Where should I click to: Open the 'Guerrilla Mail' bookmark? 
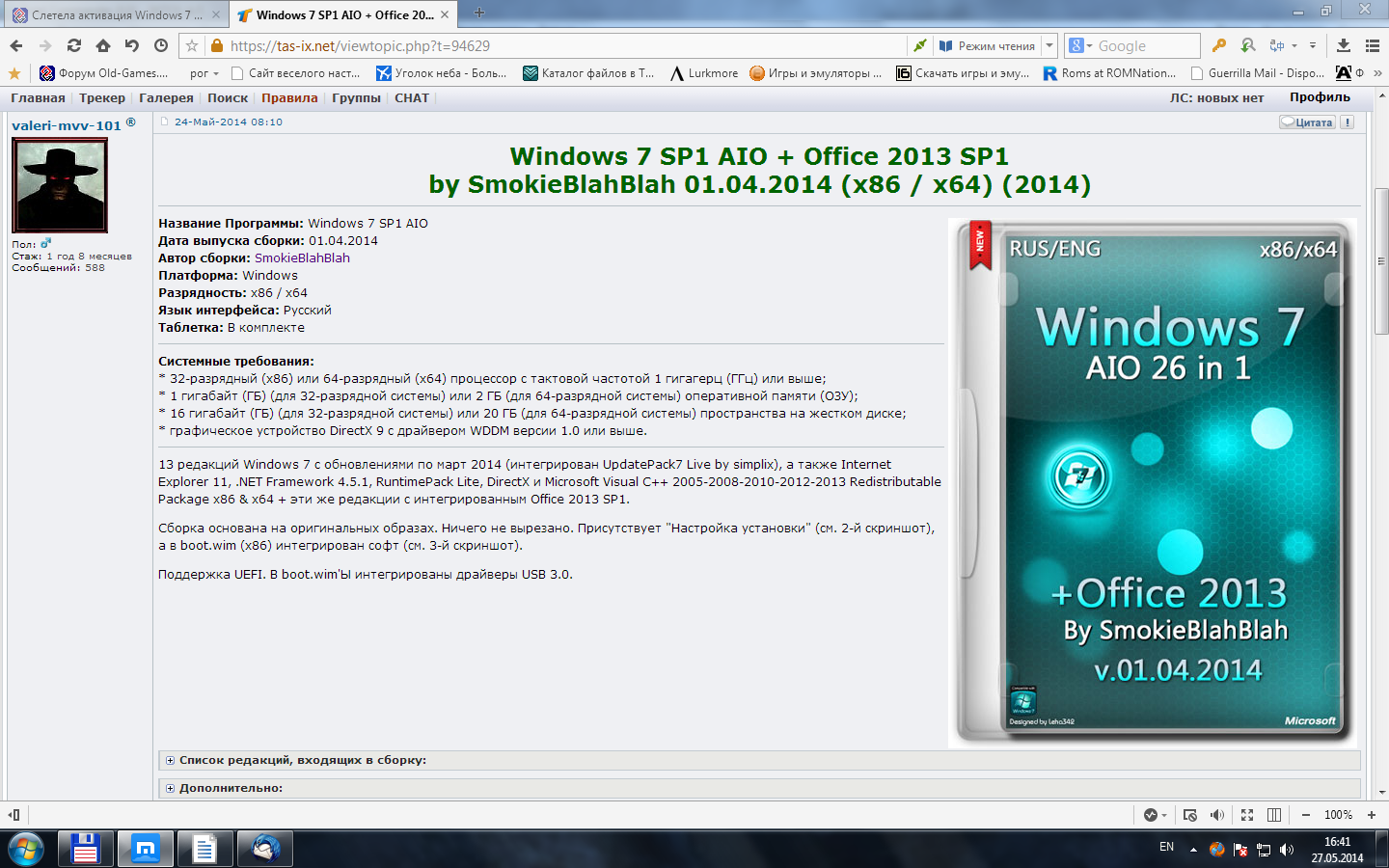(x=1257, y=73)
